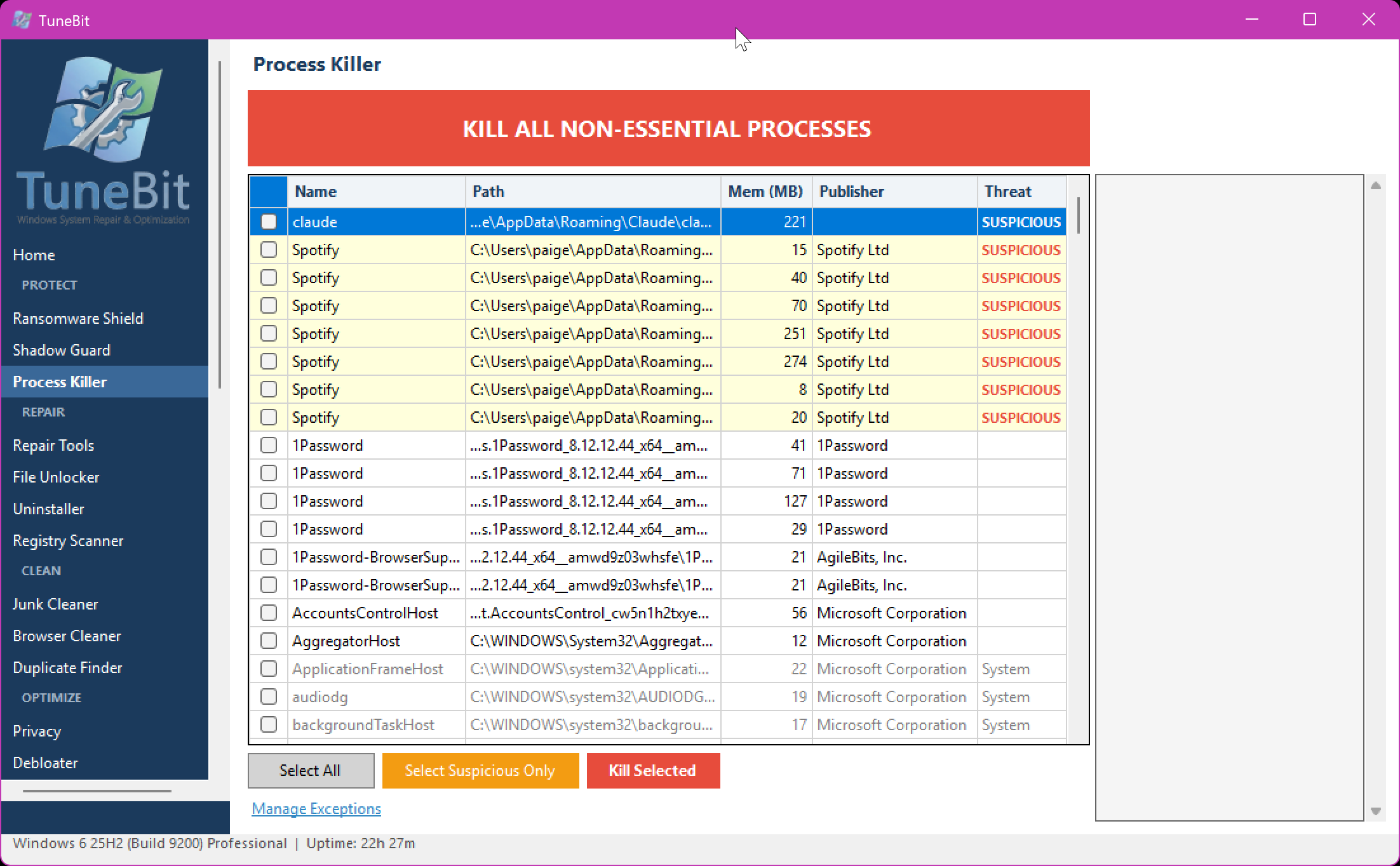Screen dimensions: 1400x866
Task: Click the Select All button
Action: click(x=311, y=770)
